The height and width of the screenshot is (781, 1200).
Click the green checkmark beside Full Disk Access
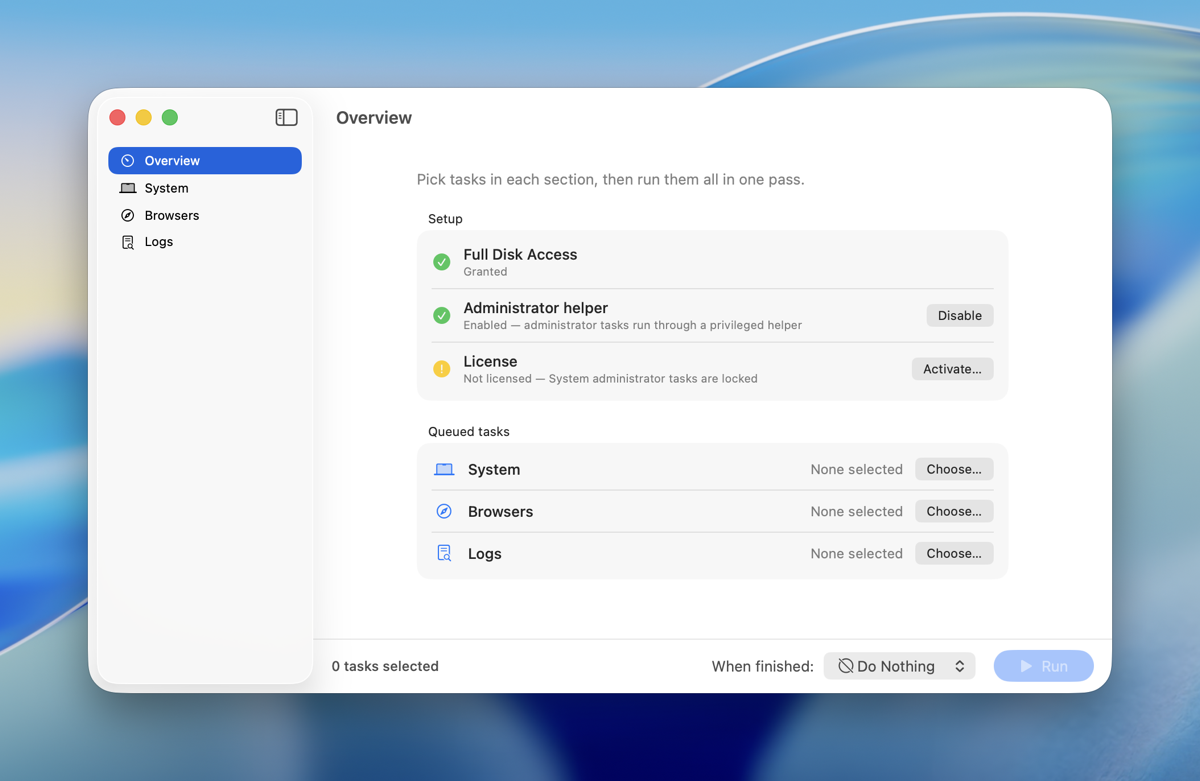441,262
